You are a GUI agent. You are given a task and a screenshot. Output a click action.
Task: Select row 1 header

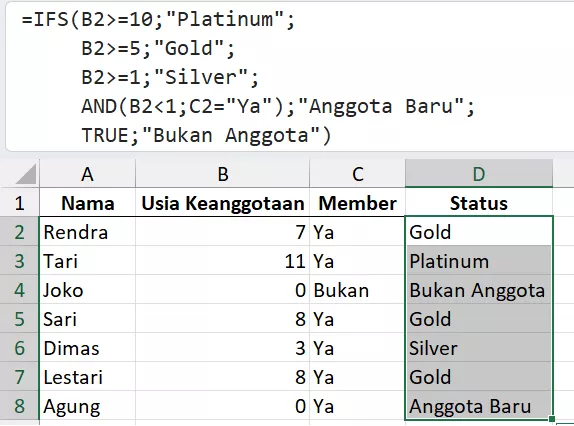[19, 203]
